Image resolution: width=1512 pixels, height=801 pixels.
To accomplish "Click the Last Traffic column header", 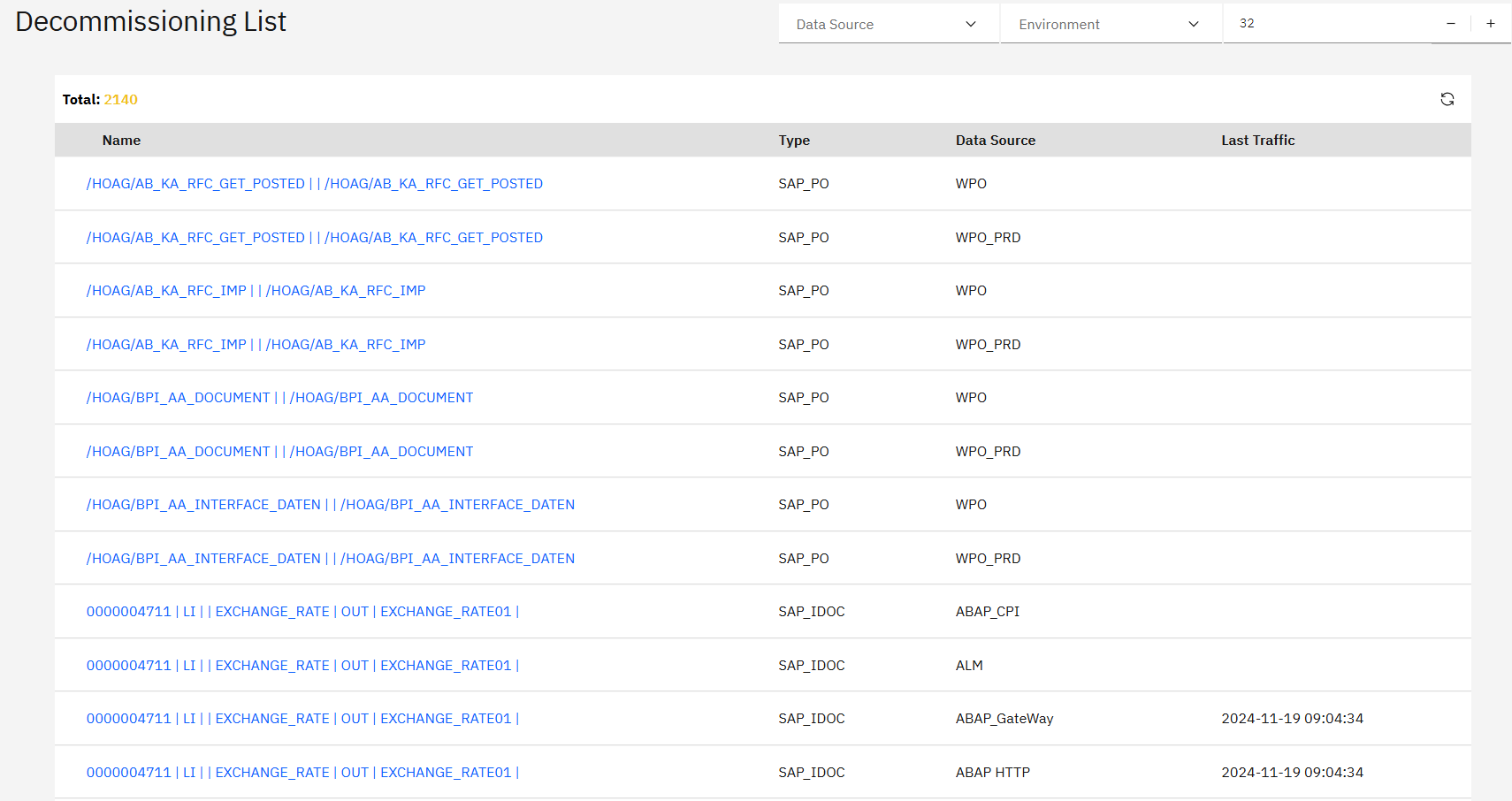I will (1257, 141).
